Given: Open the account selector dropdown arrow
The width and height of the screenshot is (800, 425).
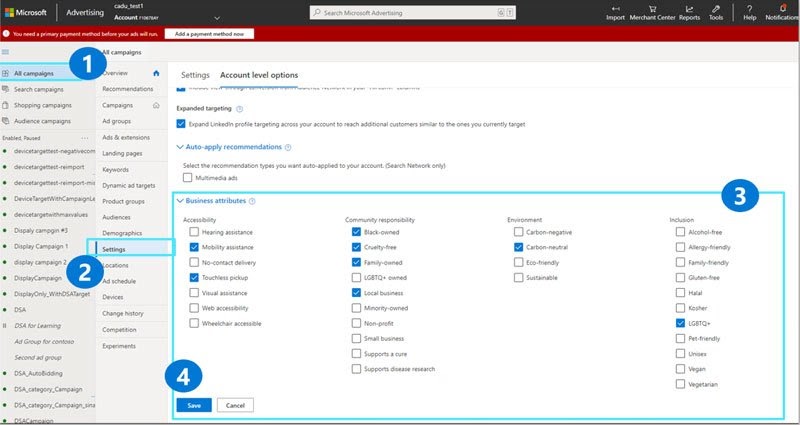Looking at the screenshot, I should point(217,18).
